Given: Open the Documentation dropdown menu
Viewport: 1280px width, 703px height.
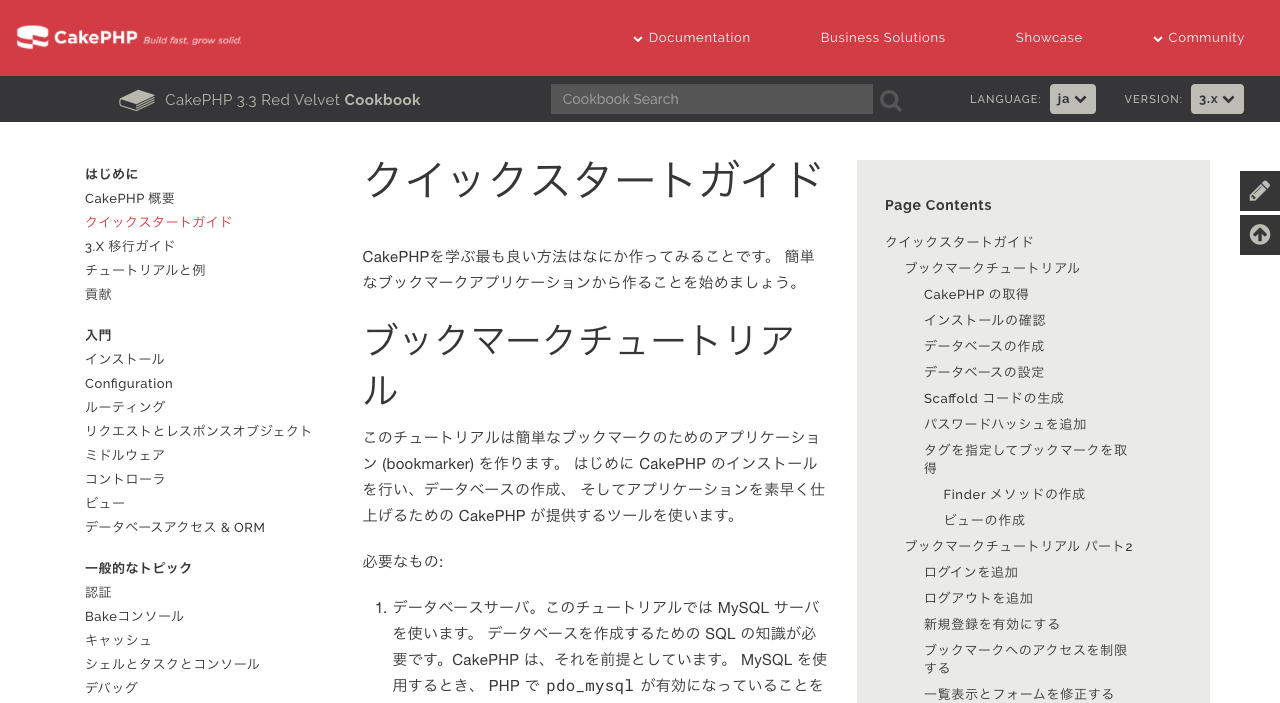Looking at the screenshot, I should [x=691, y=38].
